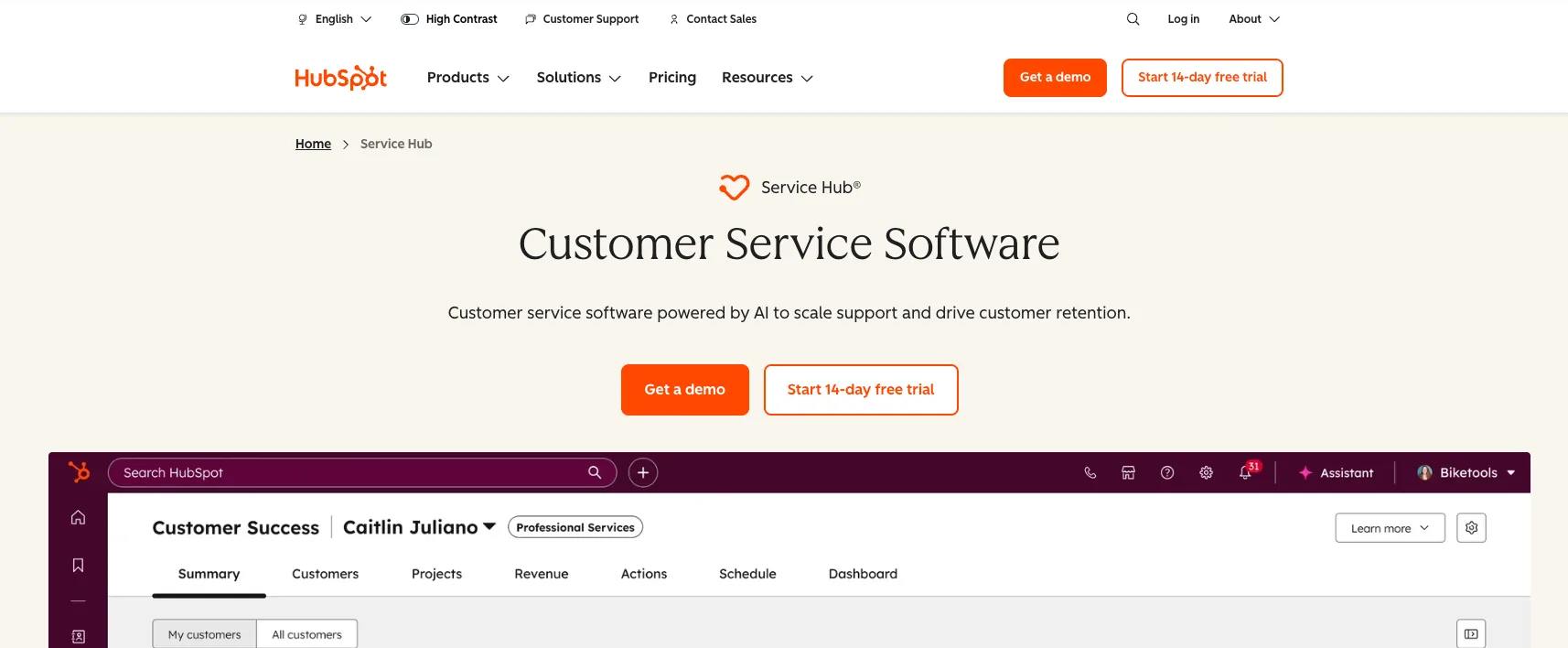
Task: Open the Pricing page
Action: 672,78
